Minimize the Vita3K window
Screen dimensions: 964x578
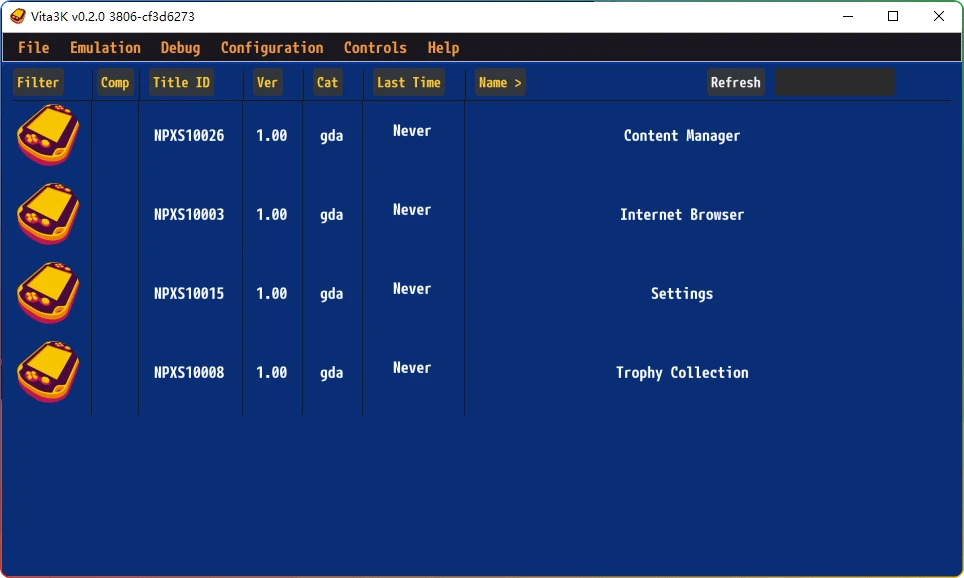pos(848,17)
